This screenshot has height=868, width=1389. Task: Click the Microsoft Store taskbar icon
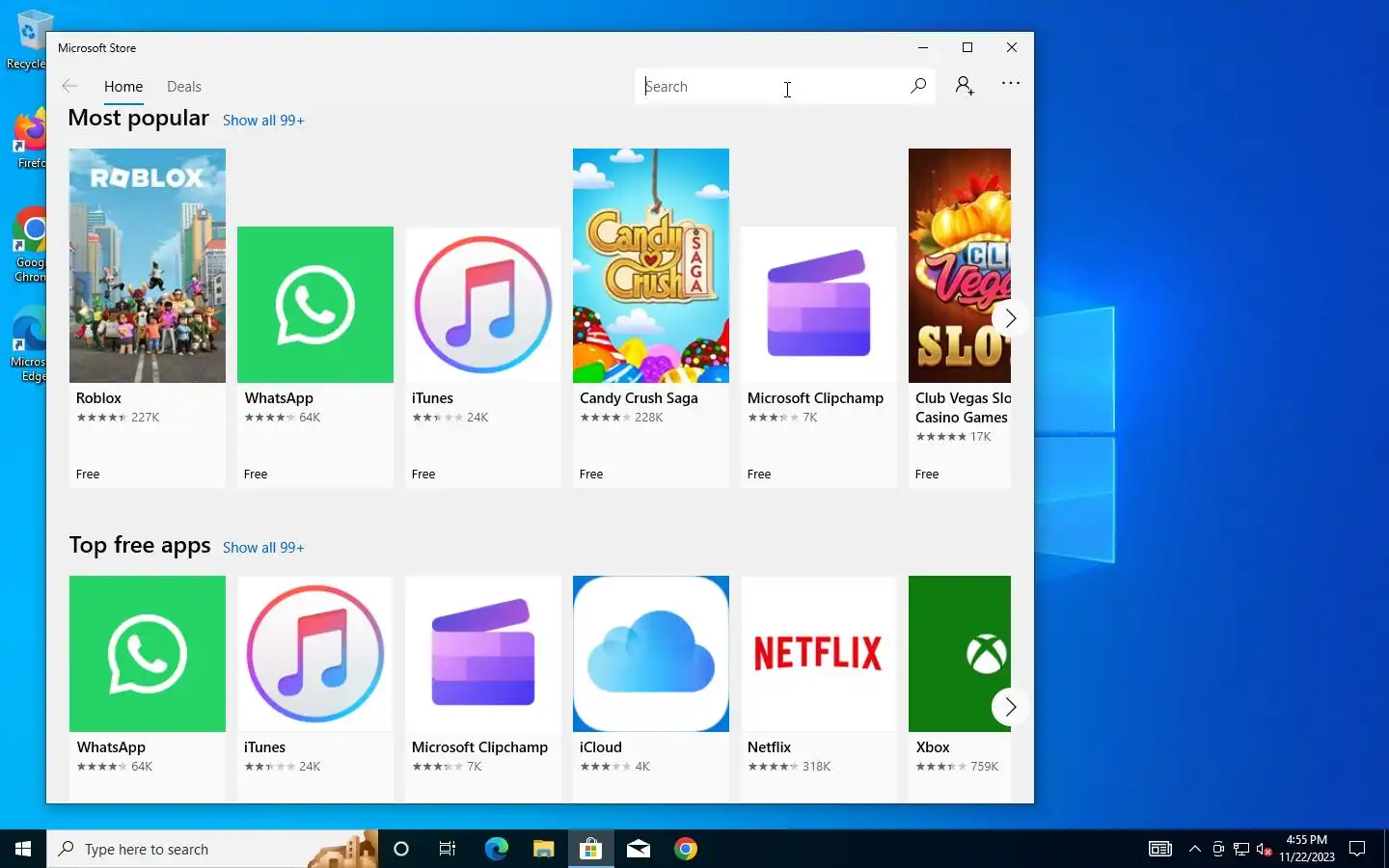pyautogui.click(x=590, y=849)
